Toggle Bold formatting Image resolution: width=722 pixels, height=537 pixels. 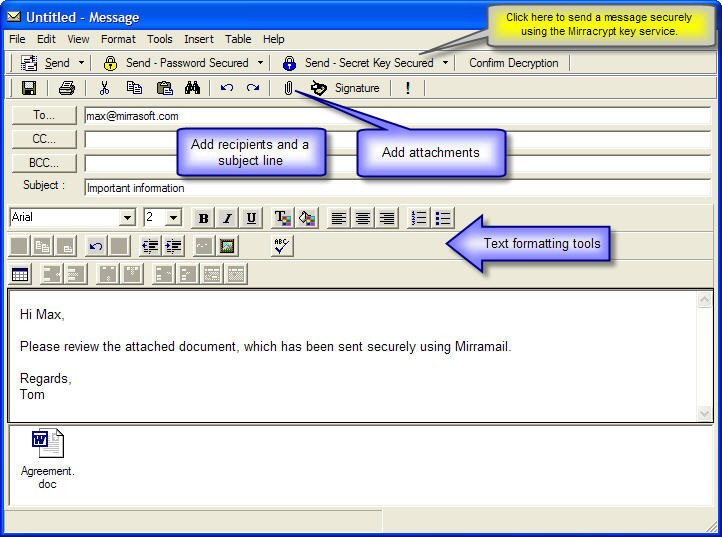[x=203, y=218]
